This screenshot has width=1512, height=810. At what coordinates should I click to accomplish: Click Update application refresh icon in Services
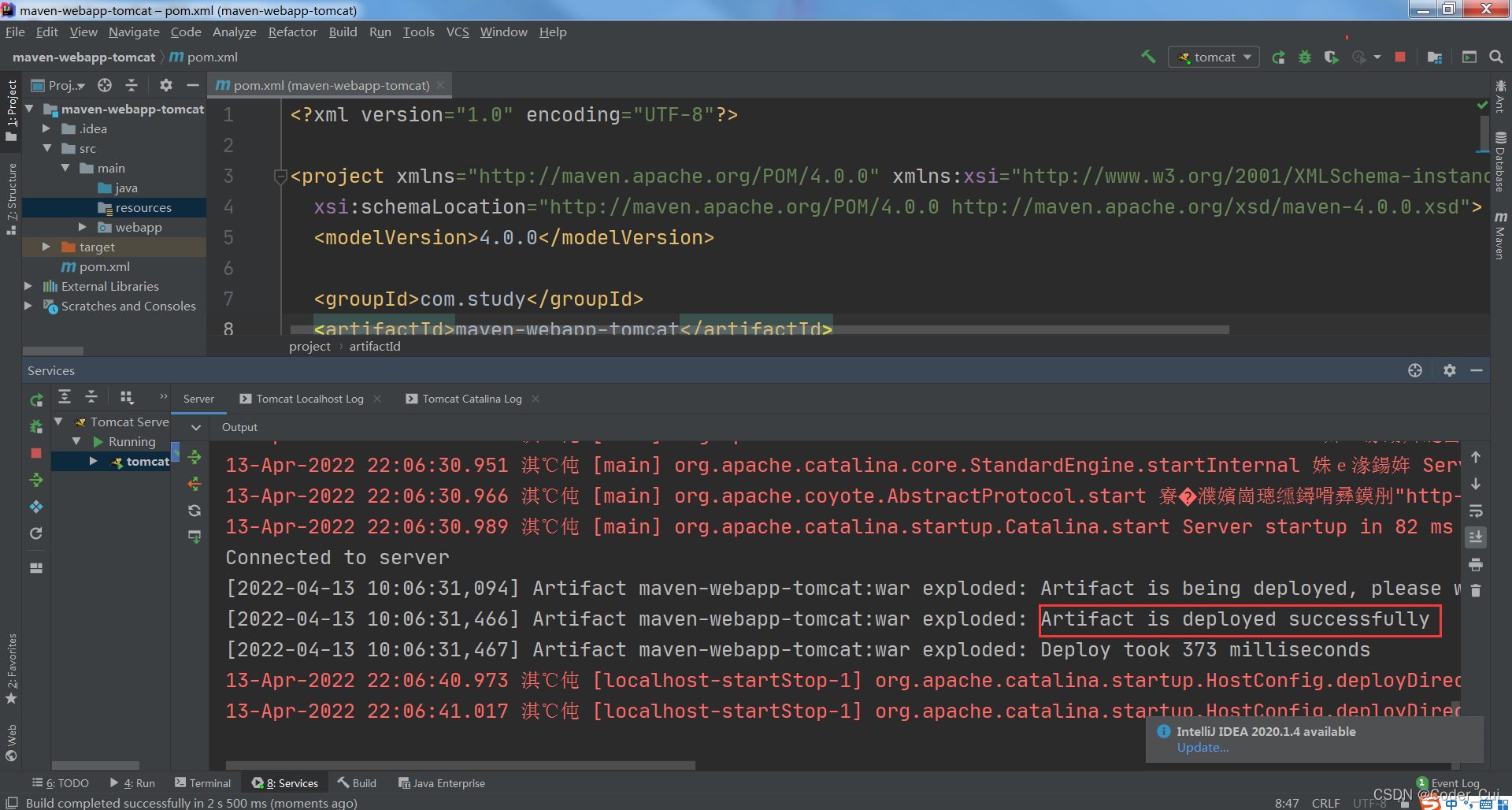pos(36,533)
